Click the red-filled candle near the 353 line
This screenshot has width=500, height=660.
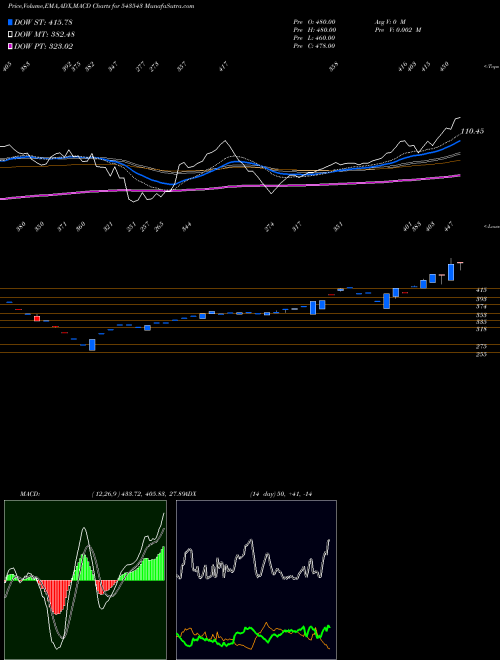pos(37,318)
